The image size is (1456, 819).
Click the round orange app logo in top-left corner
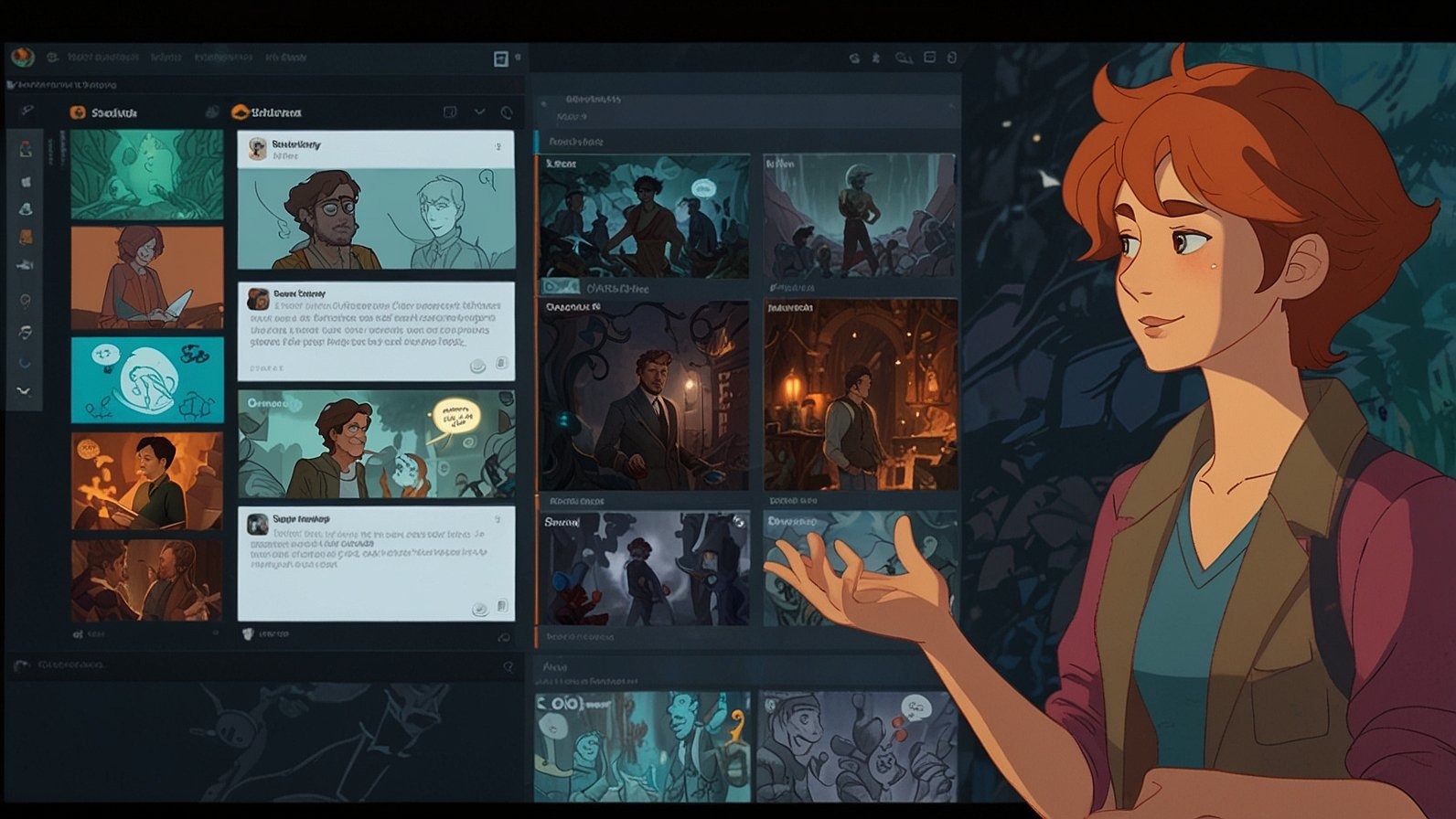coord(22,57)
